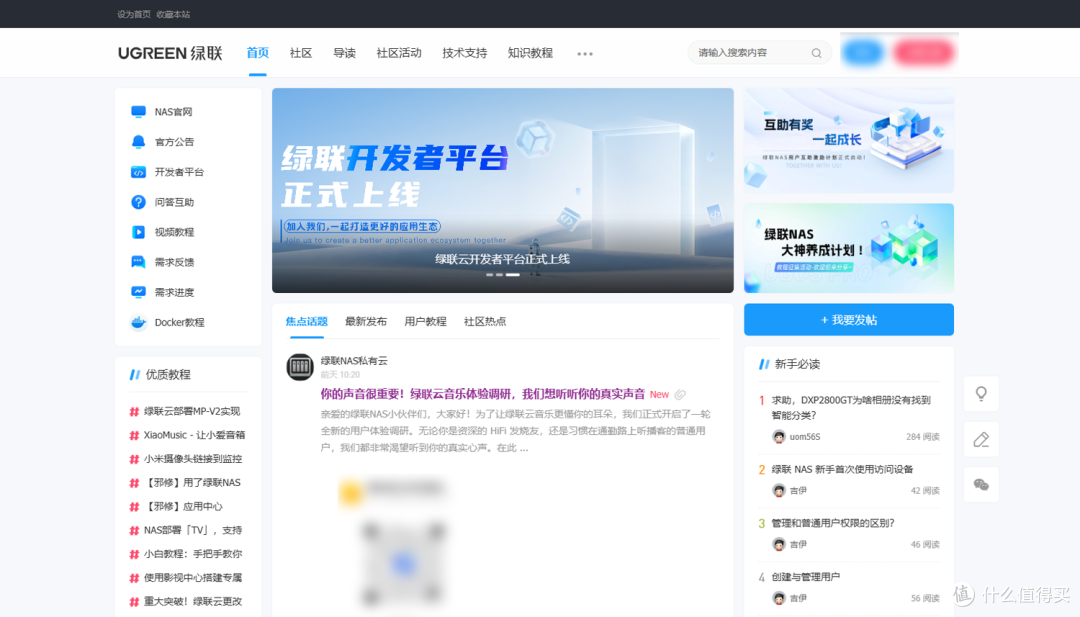Click the UGREEN 绿联 logo
Viewport: 1080px width, 617px height.
point(170,53)
